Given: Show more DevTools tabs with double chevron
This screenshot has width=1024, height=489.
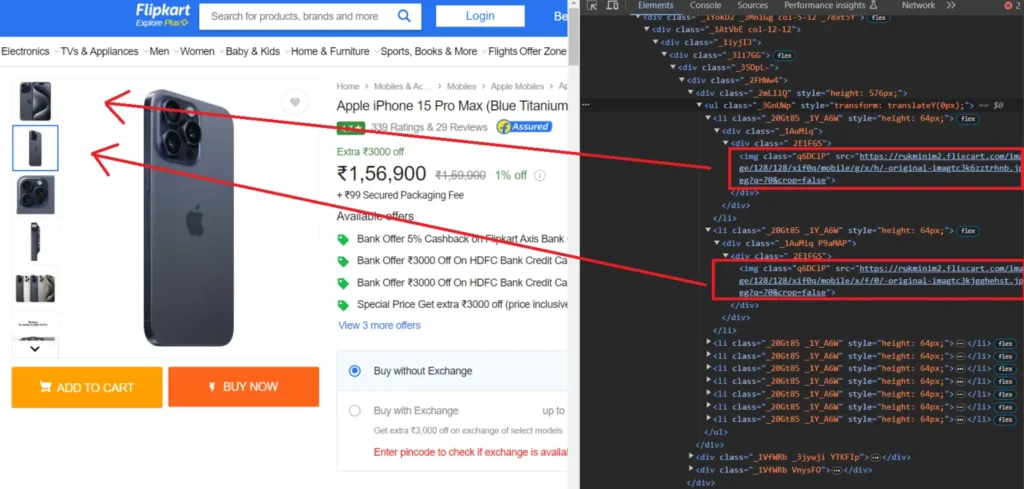Looking at the screenshot, I should tap(951, 5).
